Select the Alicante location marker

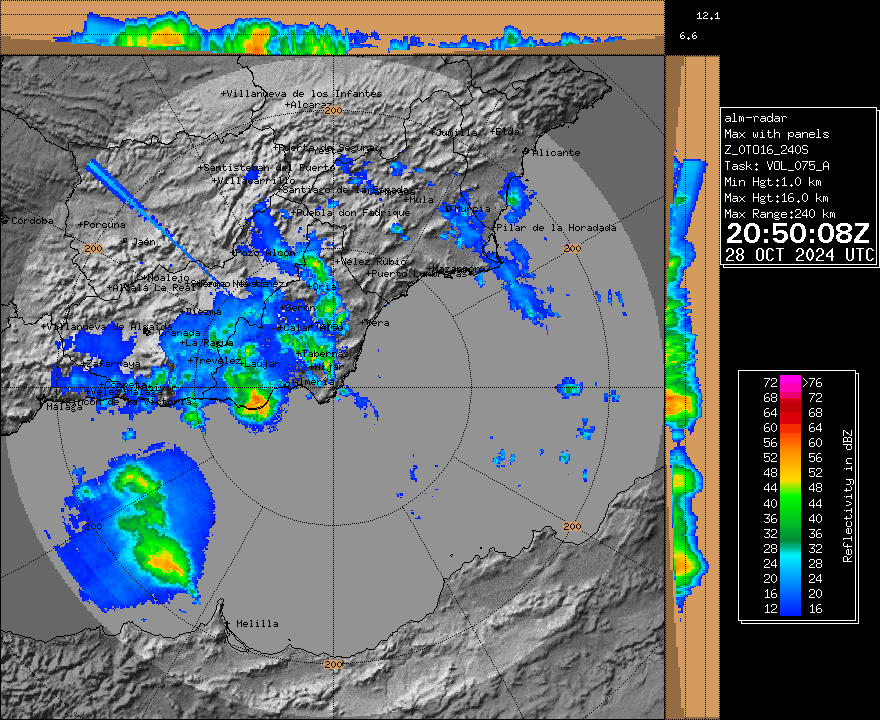[534, 152]
